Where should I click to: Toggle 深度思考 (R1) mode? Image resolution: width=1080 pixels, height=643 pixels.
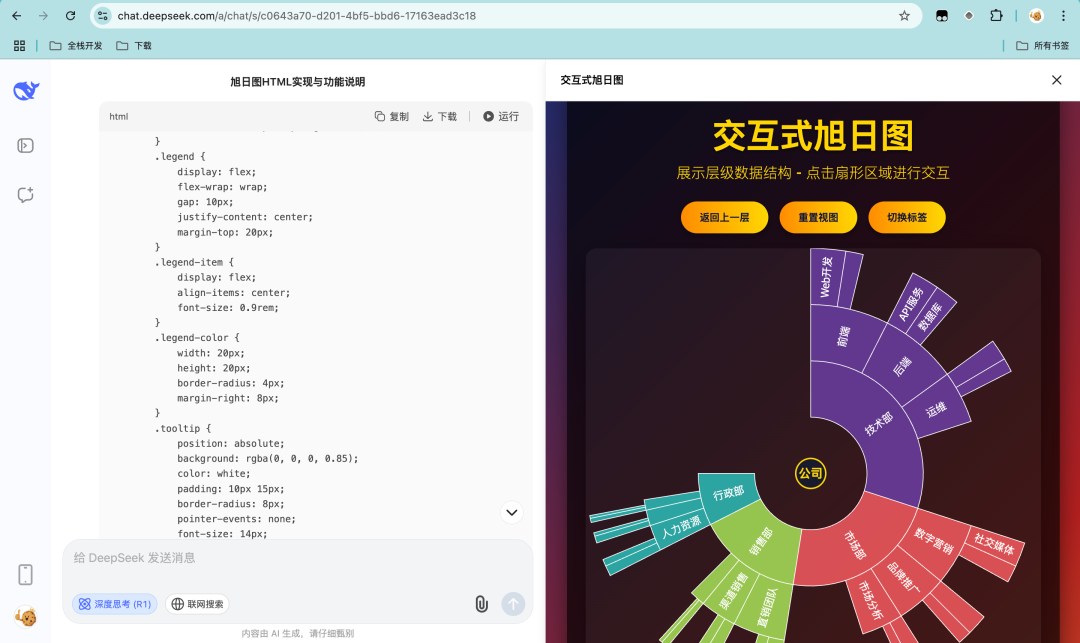114,604
